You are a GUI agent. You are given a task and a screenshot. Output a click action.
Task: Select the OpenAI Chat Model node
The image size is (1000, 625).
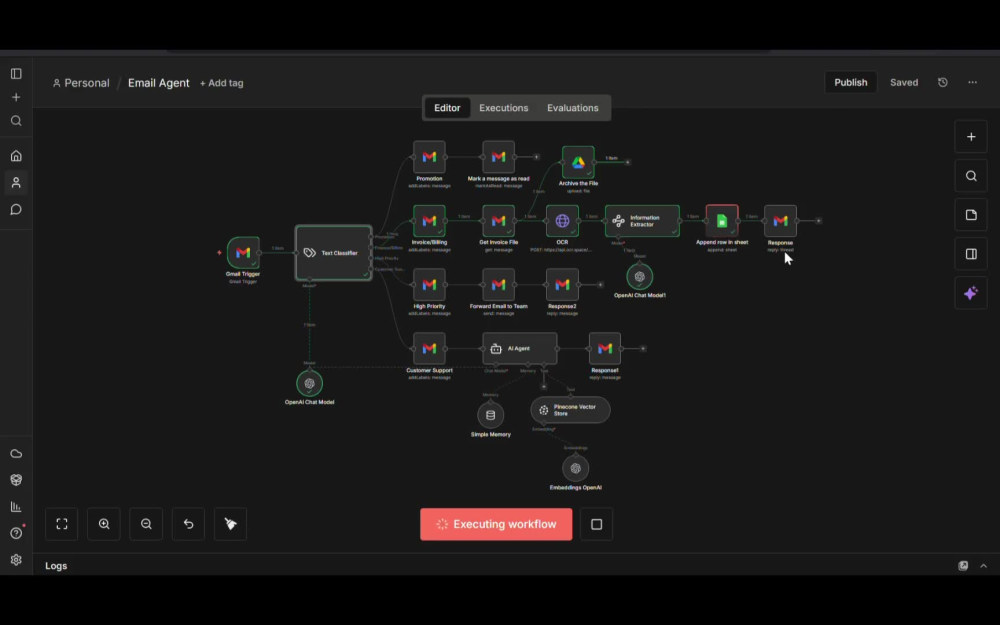point(309,383)
